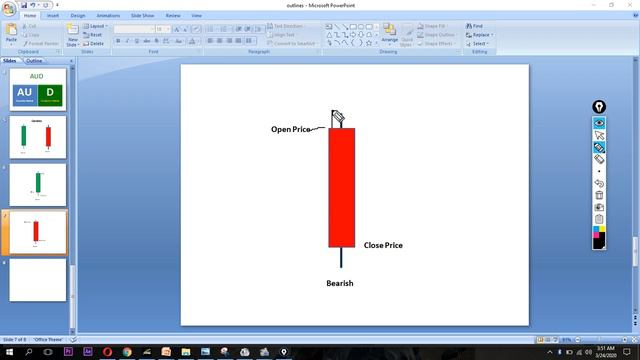This screenshot has height=360, width=640.
Task: Toggle Text Shadow formatting
Action: [x=156, y=41]
